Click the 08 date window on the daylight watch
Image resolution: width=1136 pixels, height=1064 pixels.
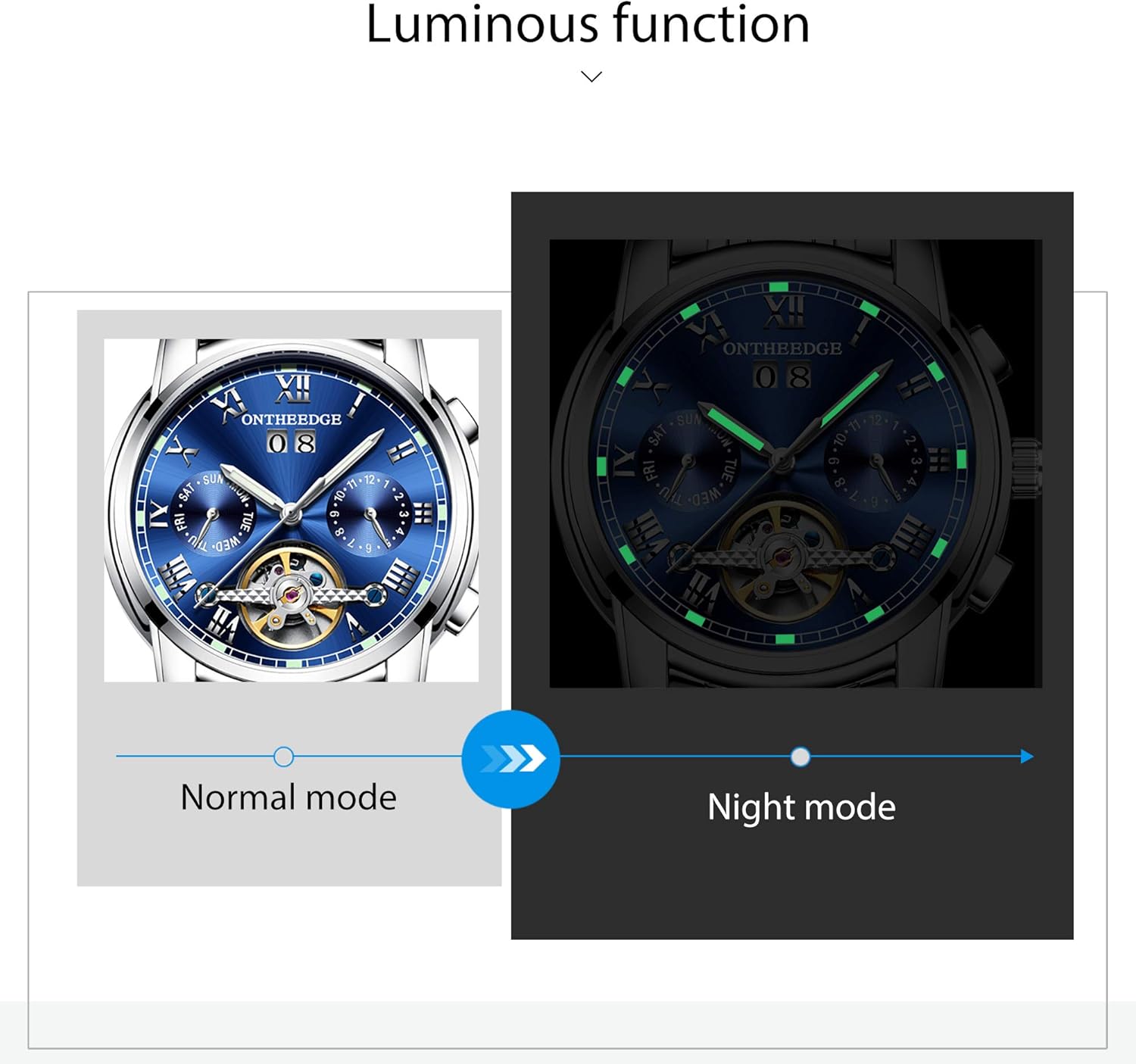tap(292, 442)
